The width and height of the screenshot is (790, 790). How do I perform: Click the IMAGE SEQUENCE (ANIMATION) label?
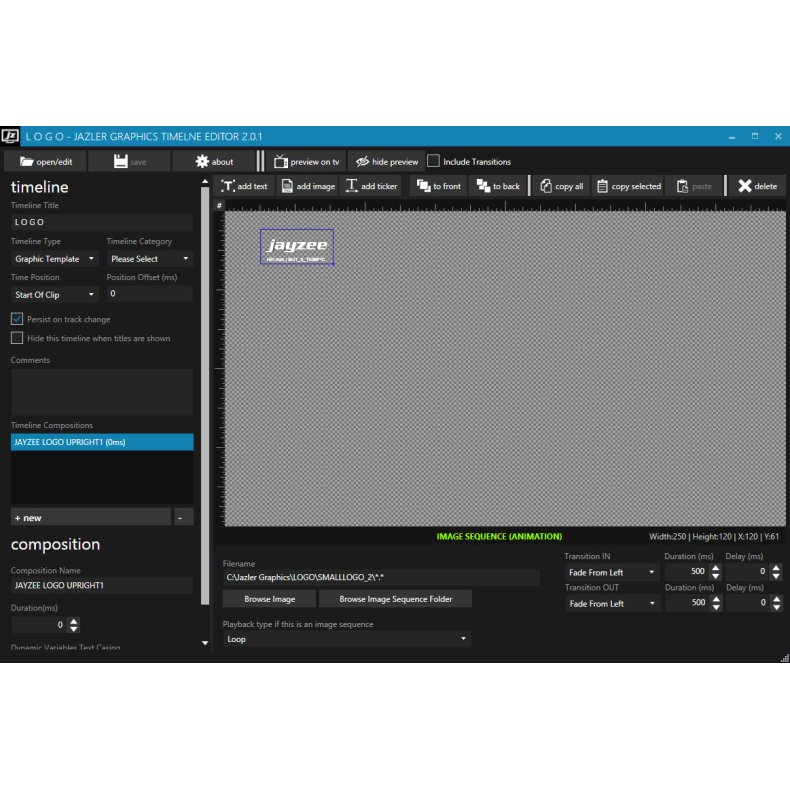click(x=499, y=536)
